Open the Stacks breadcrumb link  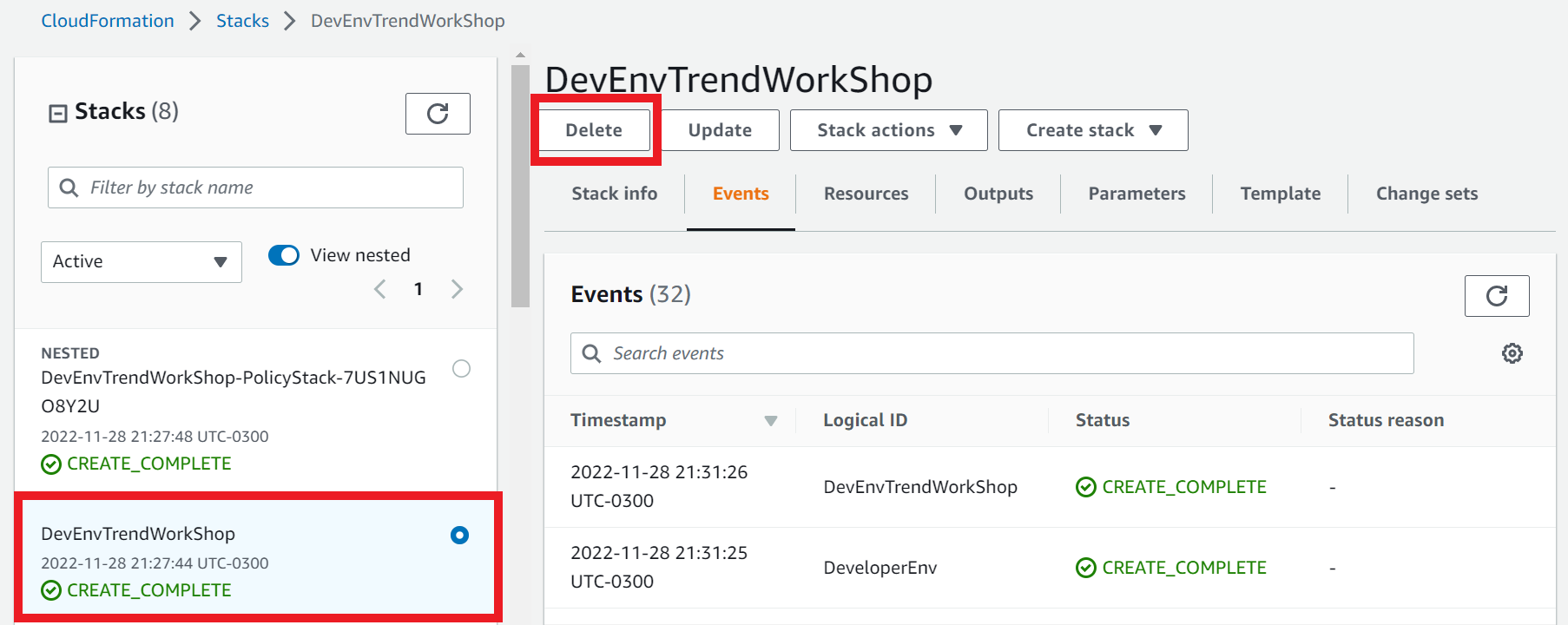click(242, 21)
